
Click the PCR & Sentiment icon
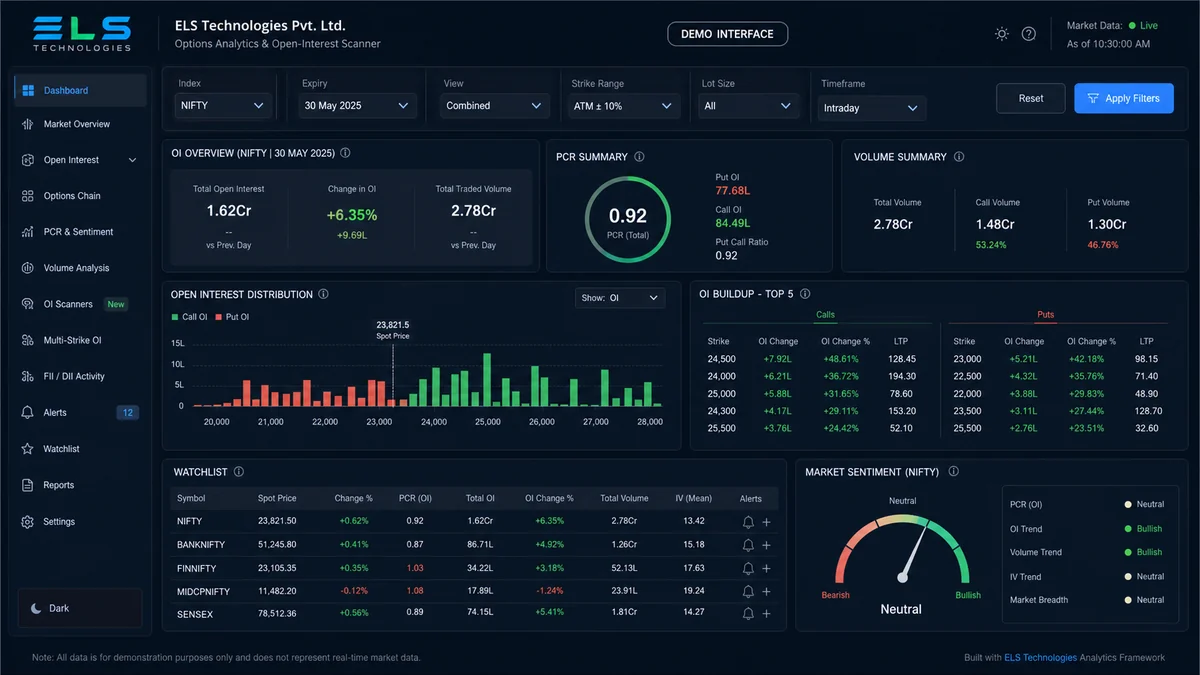pos(27,232)
